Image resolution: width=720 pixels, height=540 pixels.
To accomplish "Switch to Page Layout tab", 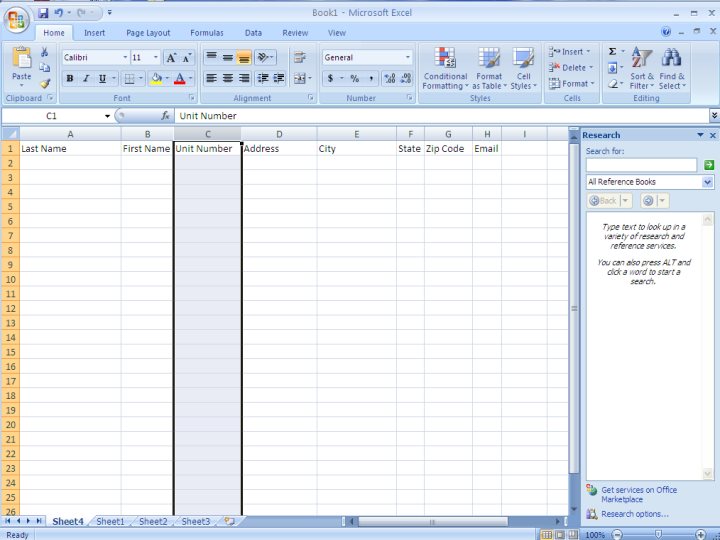I will pos(148,33).
